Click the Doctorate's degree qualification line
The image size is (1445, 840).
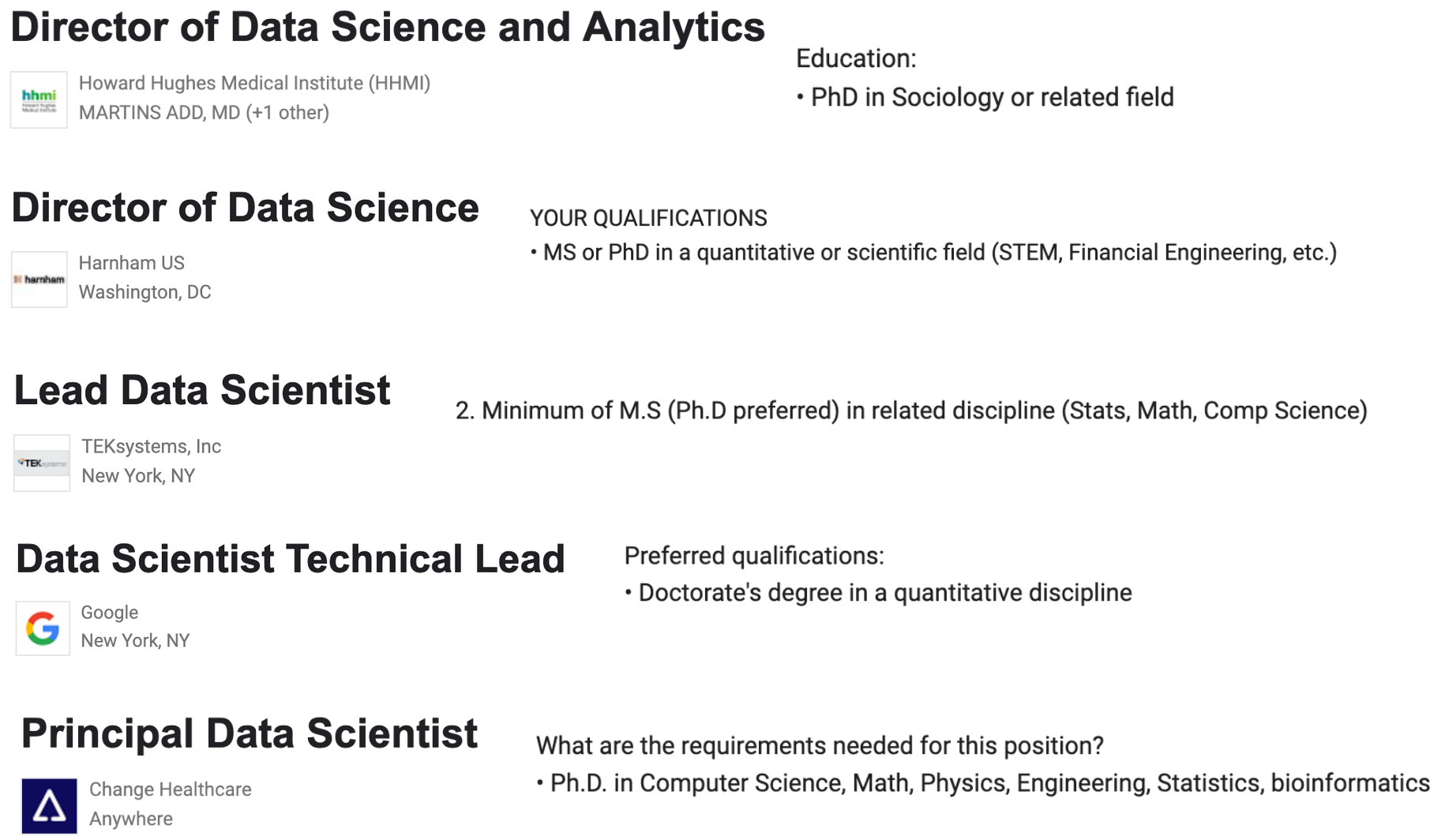[x=884, y=593]
